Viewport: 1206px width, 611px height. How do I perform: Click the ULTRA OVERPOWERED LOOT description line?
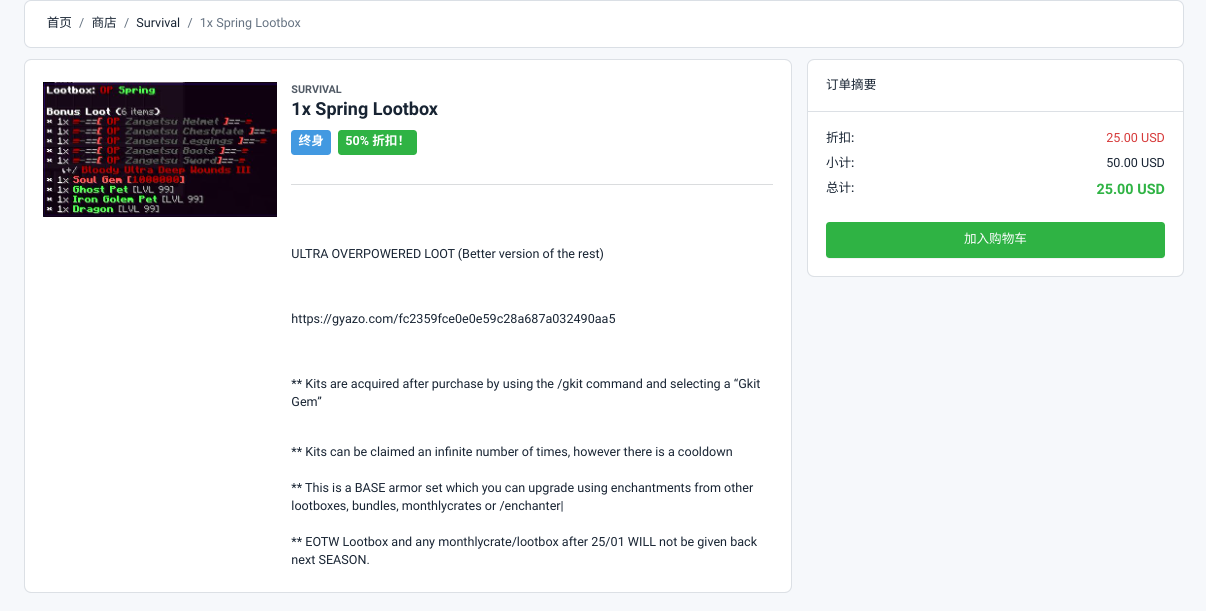[447, 254]
